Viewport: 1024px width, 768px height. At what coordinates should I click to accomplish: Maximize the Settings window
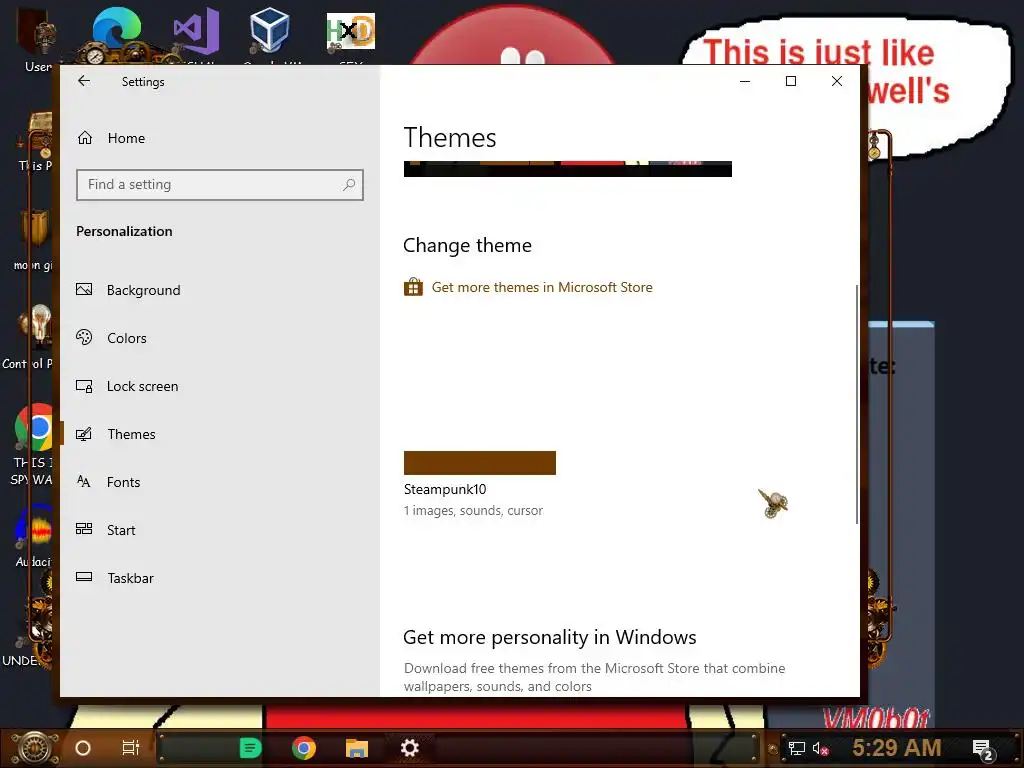pos(791,81)
